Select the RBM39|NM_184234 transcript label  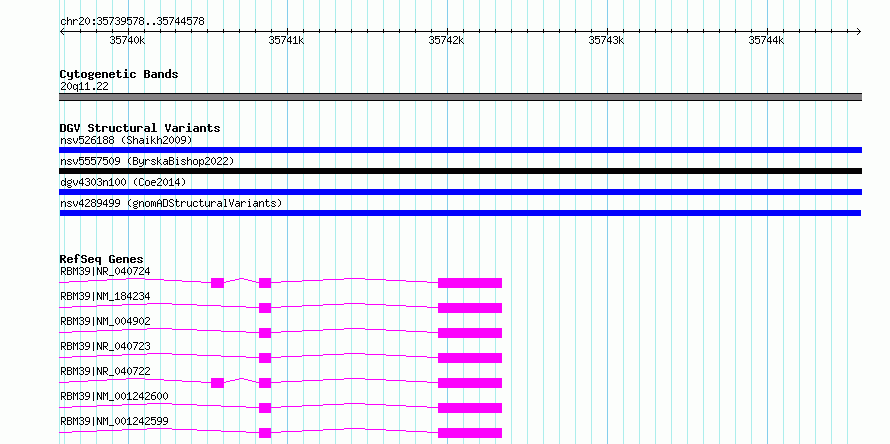tap(105, 296)
